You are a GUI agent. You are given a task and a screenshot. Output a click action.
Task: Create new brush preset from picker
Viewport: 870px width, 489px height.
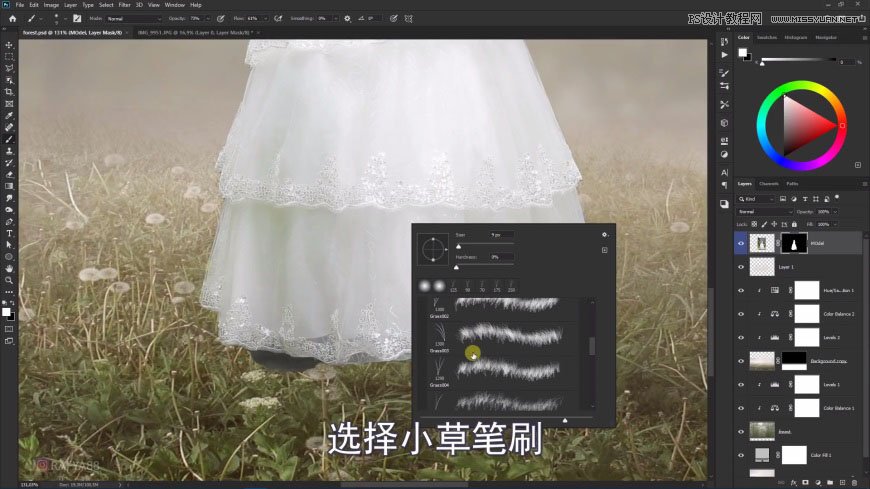(x=604, y=250)
